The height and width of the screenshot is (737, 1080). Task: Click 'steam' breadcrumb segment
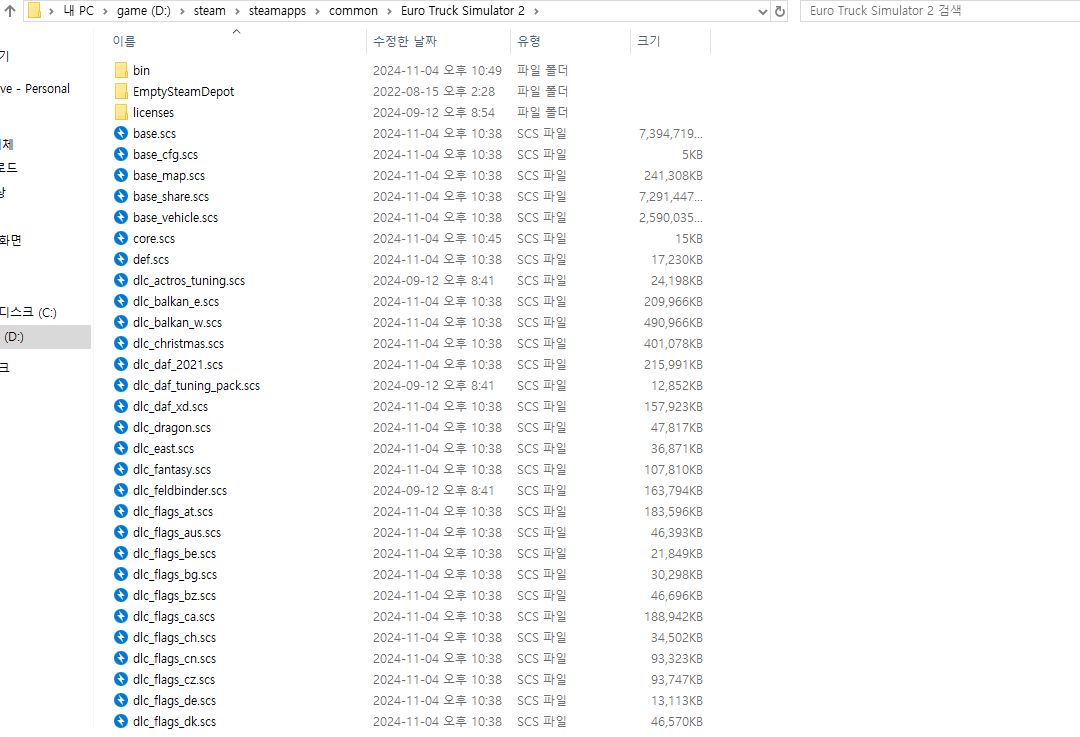coord(209,11)
